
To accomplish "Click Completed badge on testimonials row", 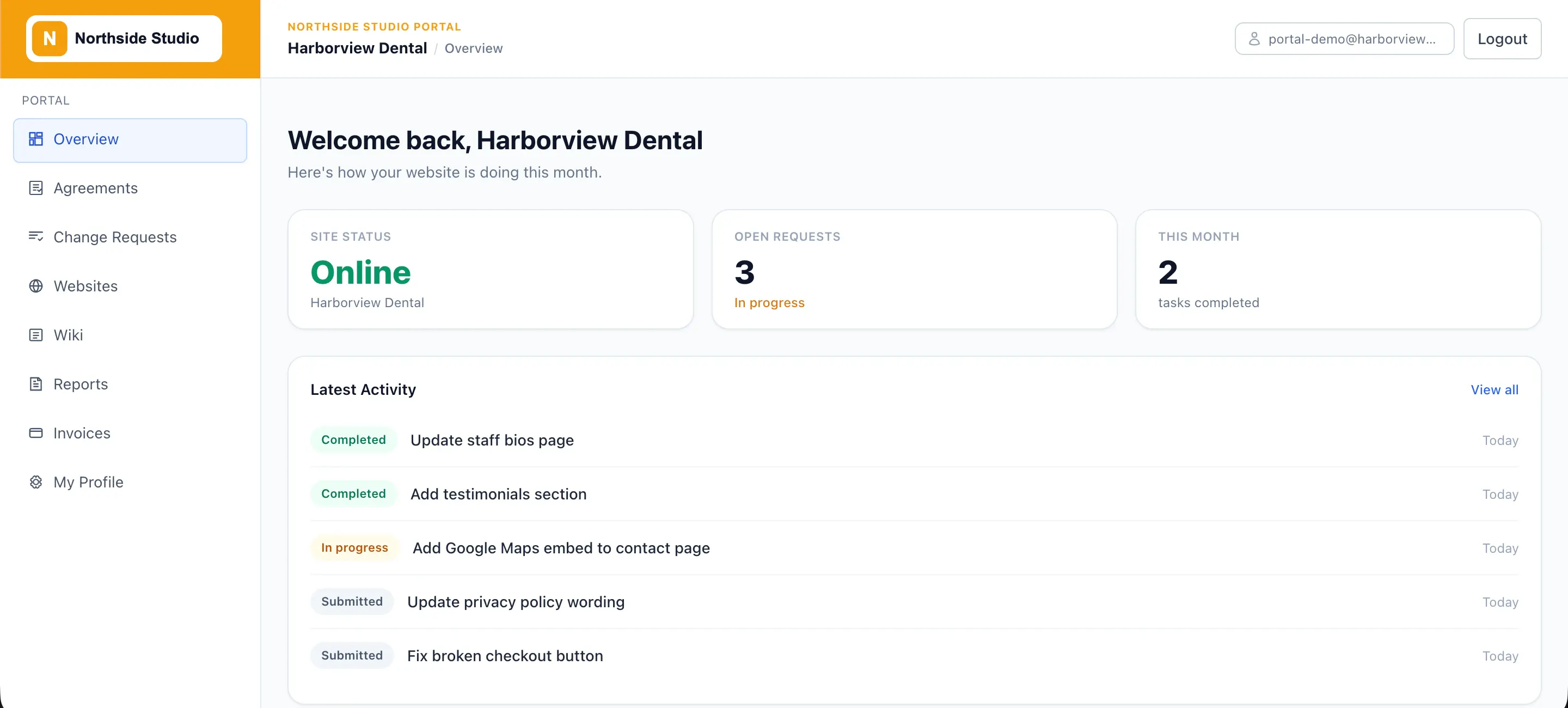I will point(354,494).
